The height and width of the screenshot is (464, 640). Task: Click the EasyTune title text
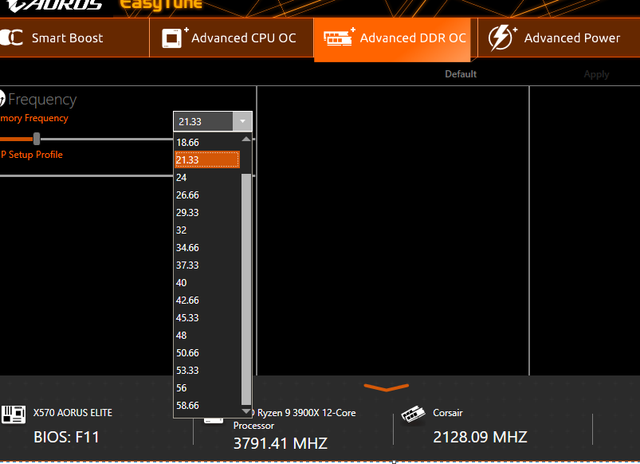[161, 4]
